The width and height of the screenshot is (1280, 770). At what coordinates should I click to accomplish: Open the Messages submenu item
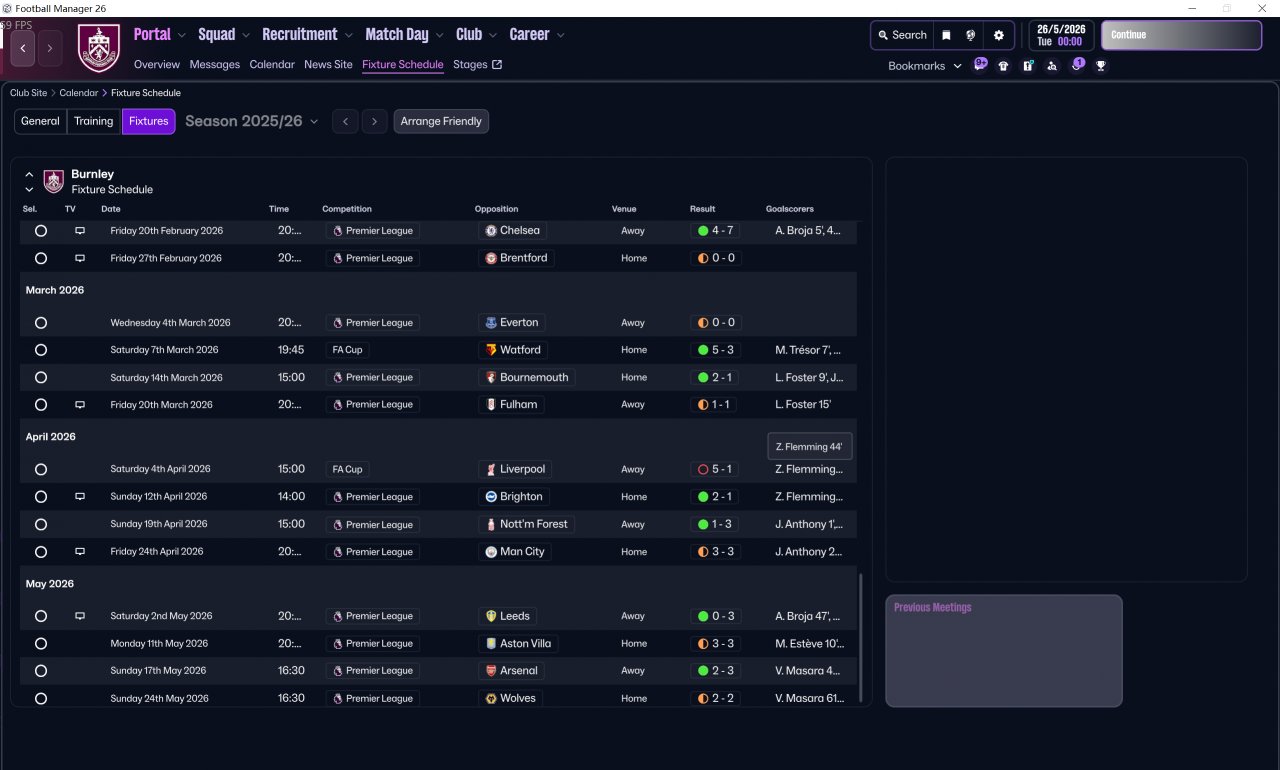[214, 65]
